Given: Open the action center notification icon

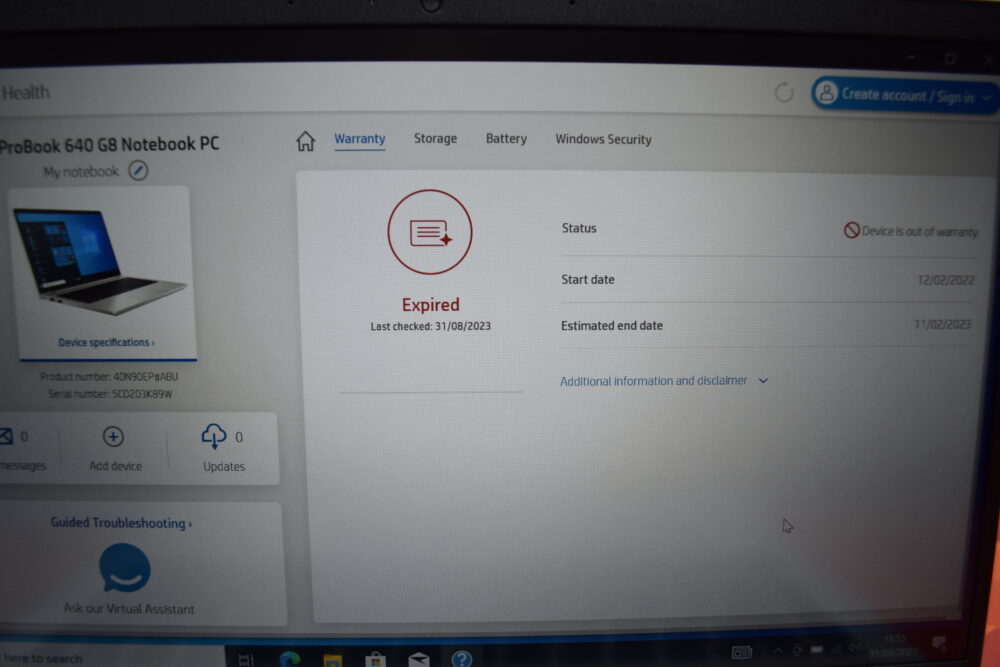Looking at the screenshot, I should (939, 643).
